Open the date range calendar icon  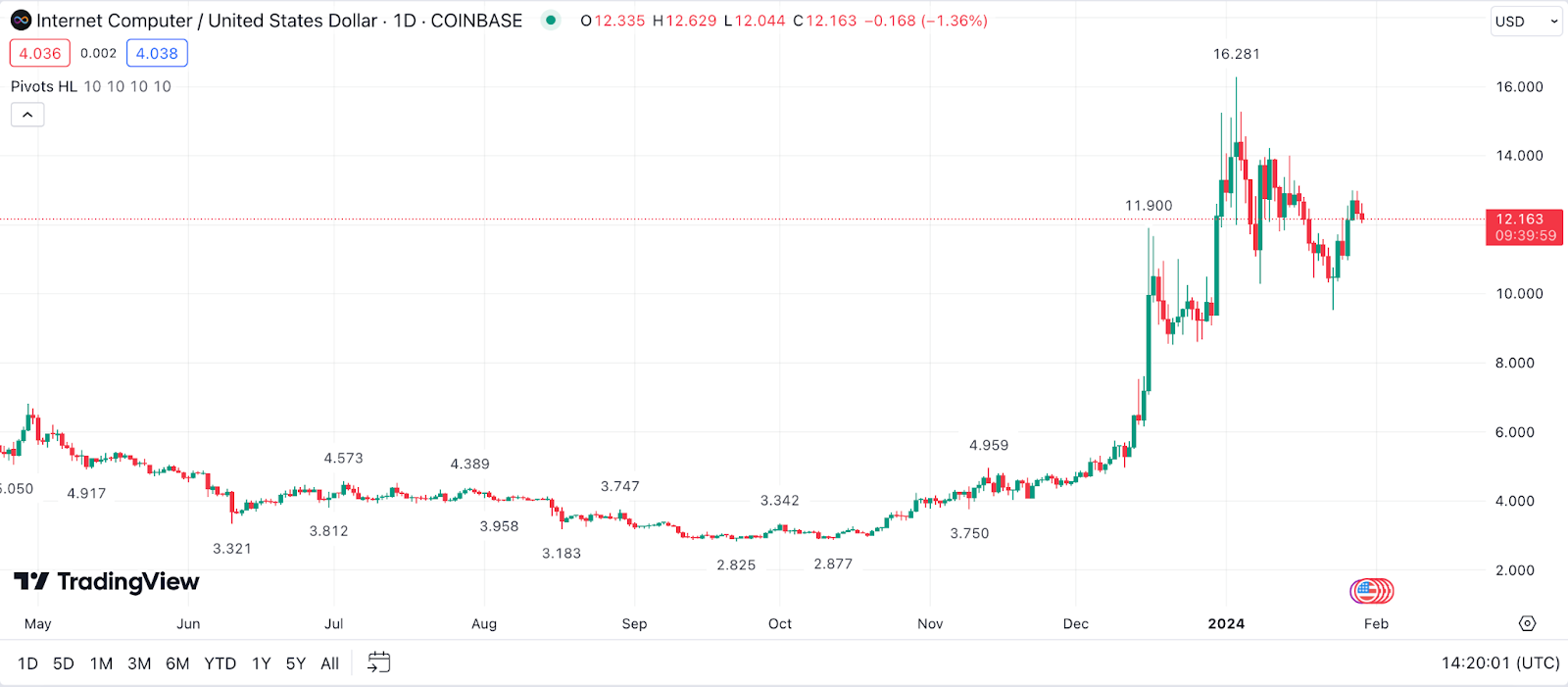[378, 663]
